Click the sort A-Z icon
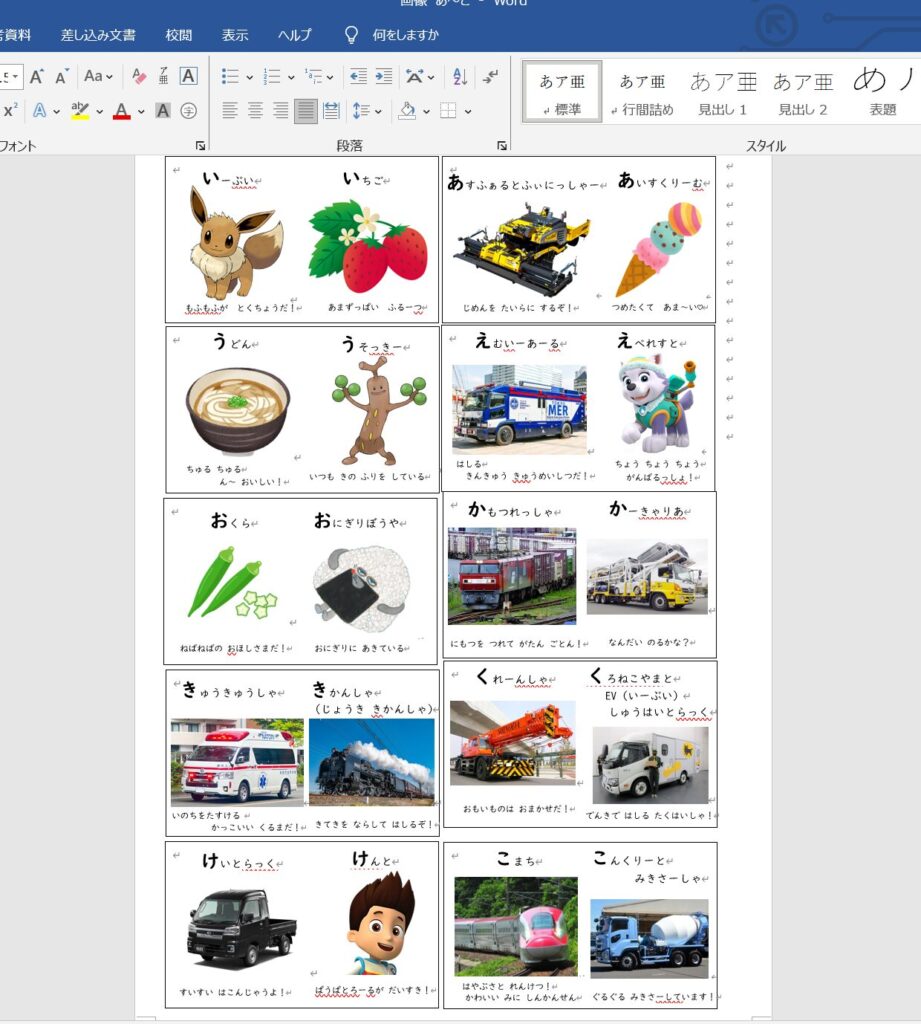This screenshot has height=1024, width=921. [x=459, y=77]
